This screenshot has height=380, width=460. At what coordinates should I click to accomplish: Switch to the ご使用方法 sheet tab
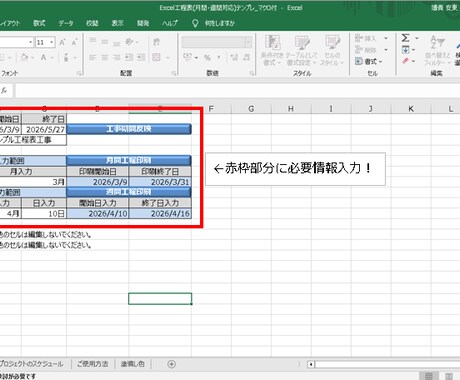point(93,364)
